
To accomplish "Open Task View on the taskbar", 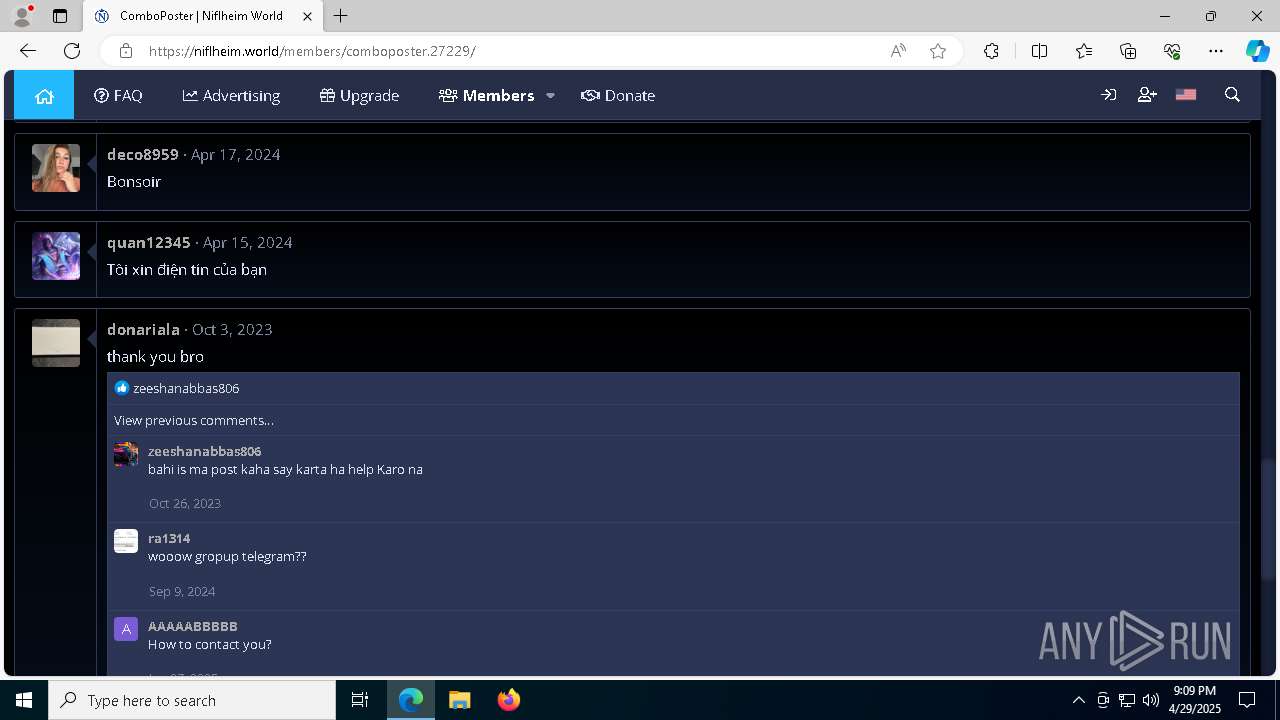I will coord(360,700).
